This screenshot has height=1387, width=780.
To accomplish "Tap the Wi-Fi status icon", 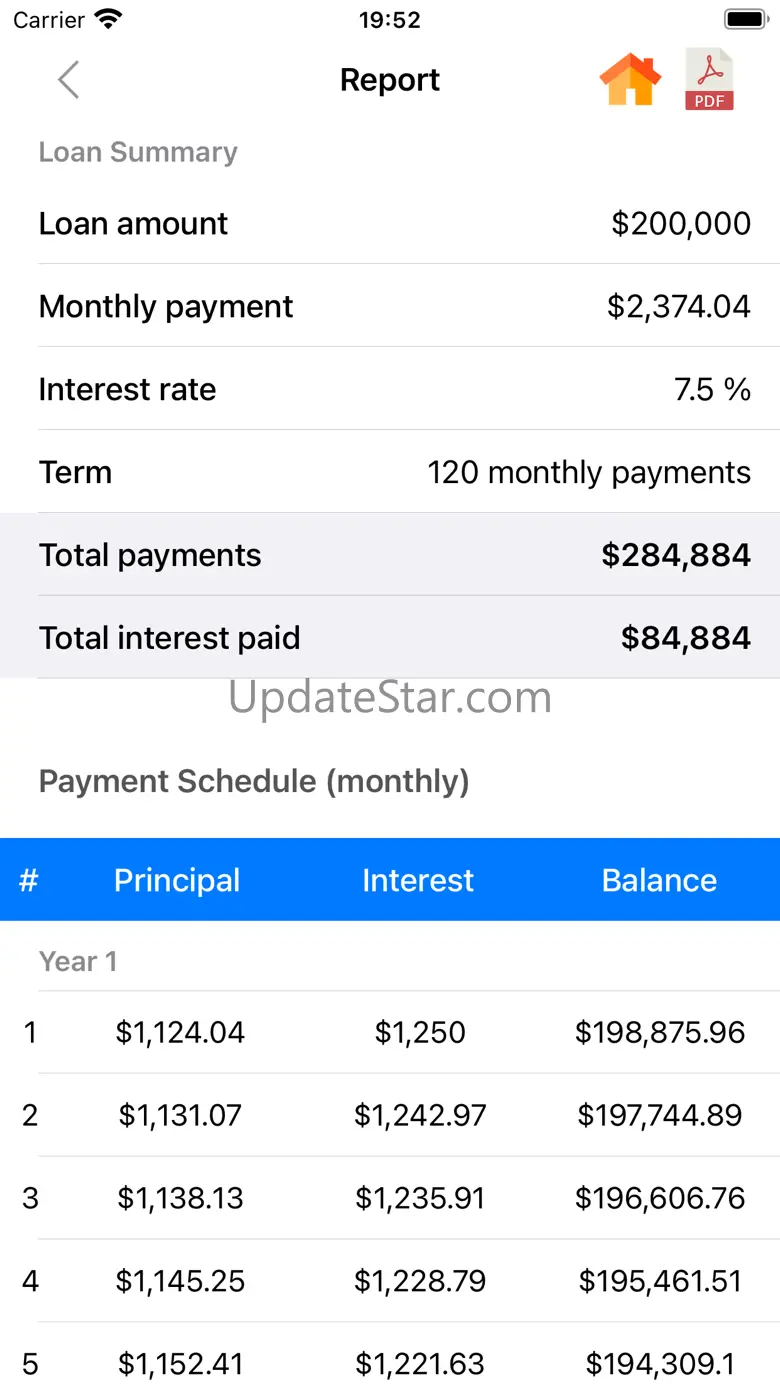I will (107, 20).
